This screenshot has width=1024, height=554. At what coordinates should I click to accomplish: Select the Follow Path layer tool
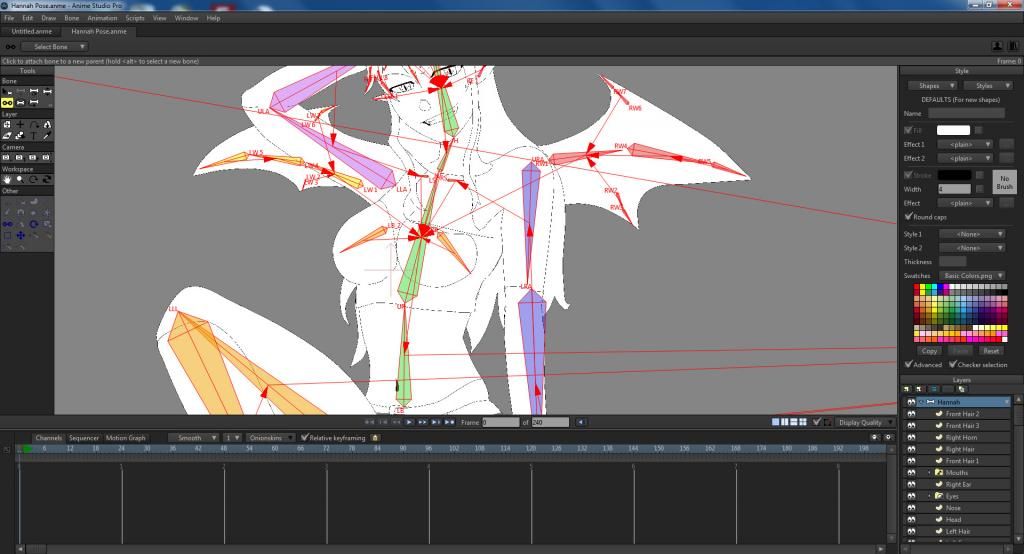pos(34,124)
